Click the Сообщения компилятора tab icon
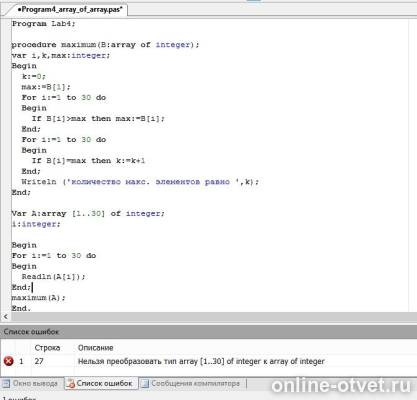 (145, 384)
